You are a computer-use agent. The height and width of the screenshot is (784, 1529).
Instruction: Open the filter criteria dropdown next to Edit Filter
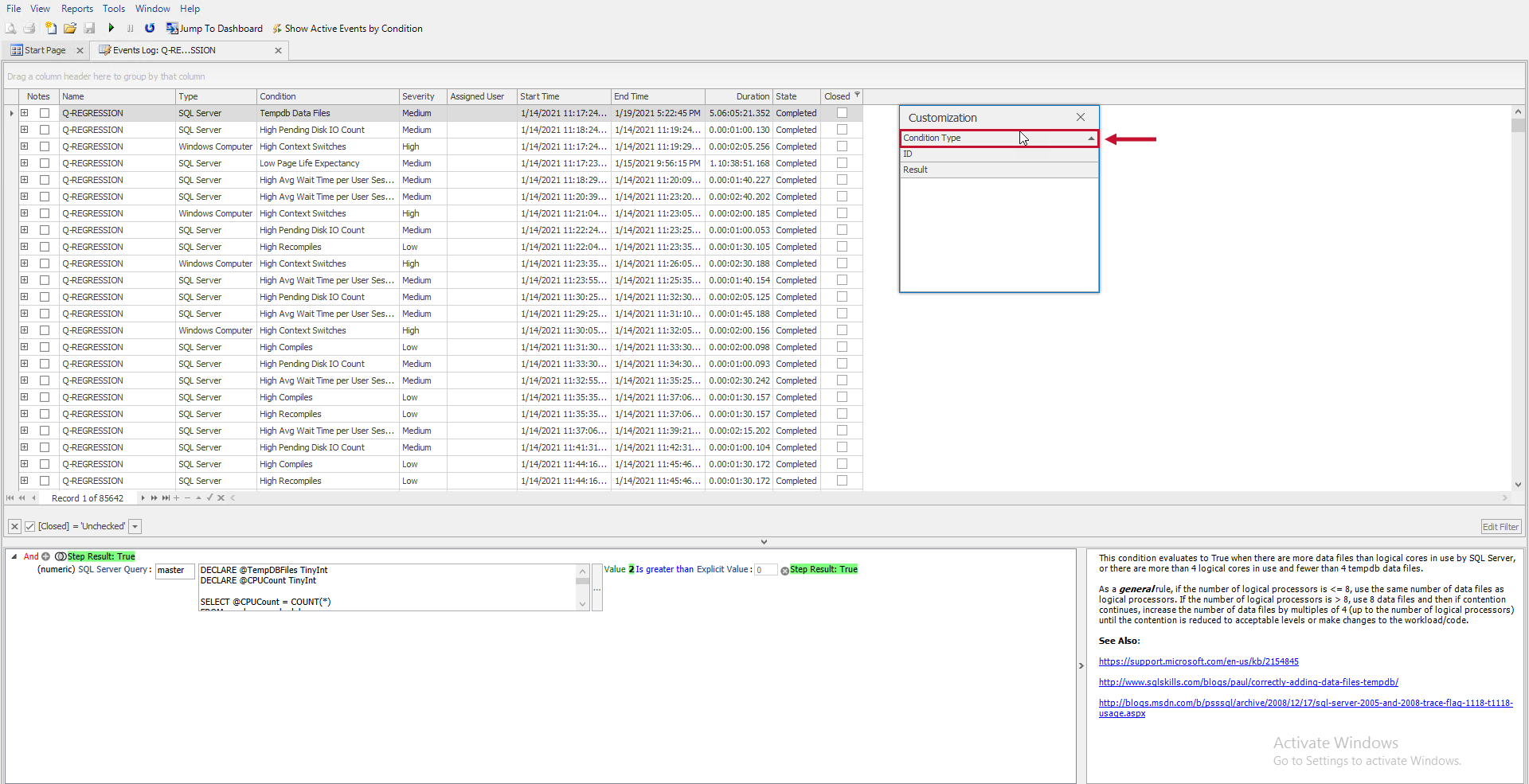(135, 526)
